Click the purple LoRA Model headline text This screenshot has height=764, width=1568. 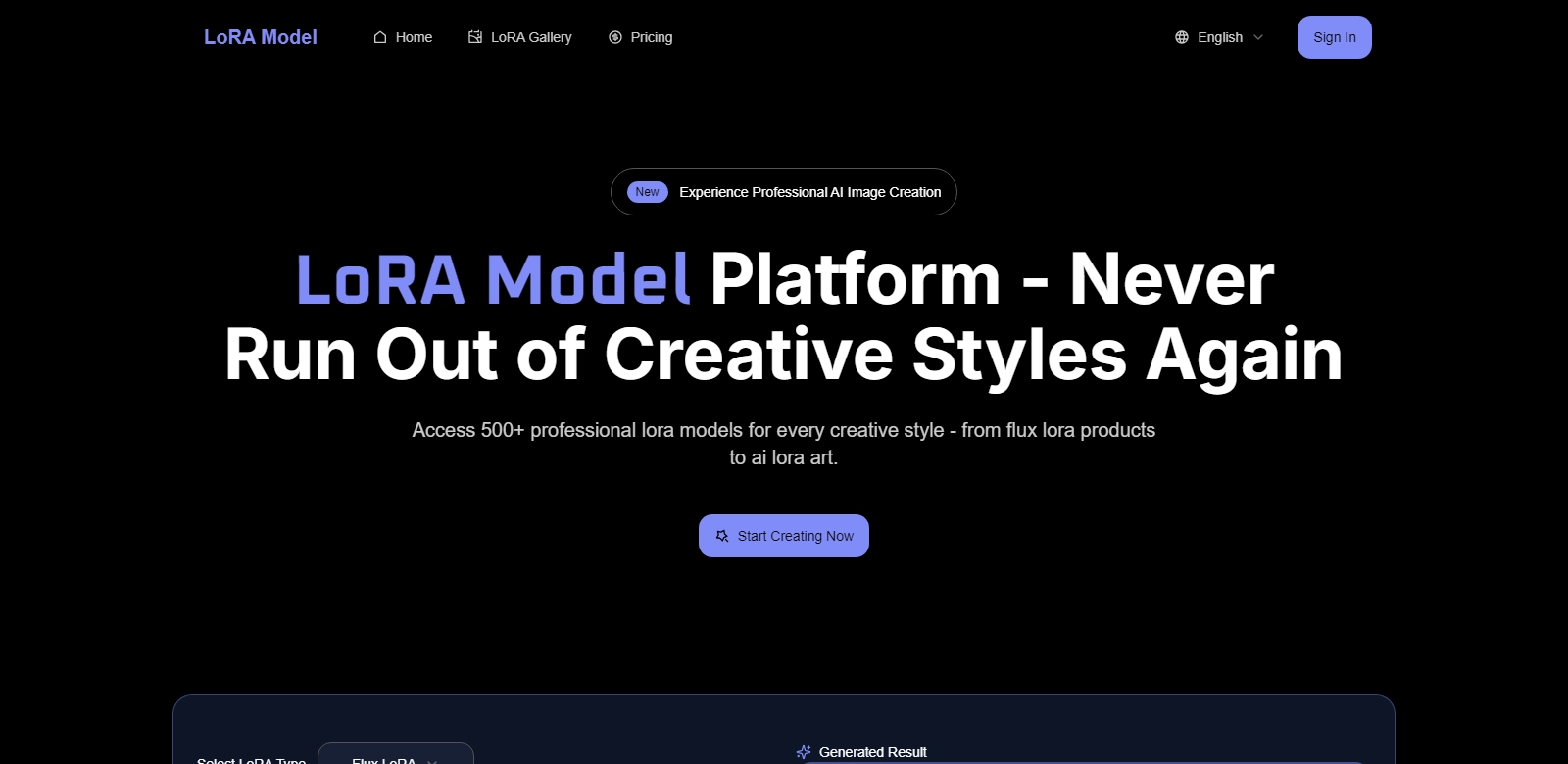coord(493,280)
